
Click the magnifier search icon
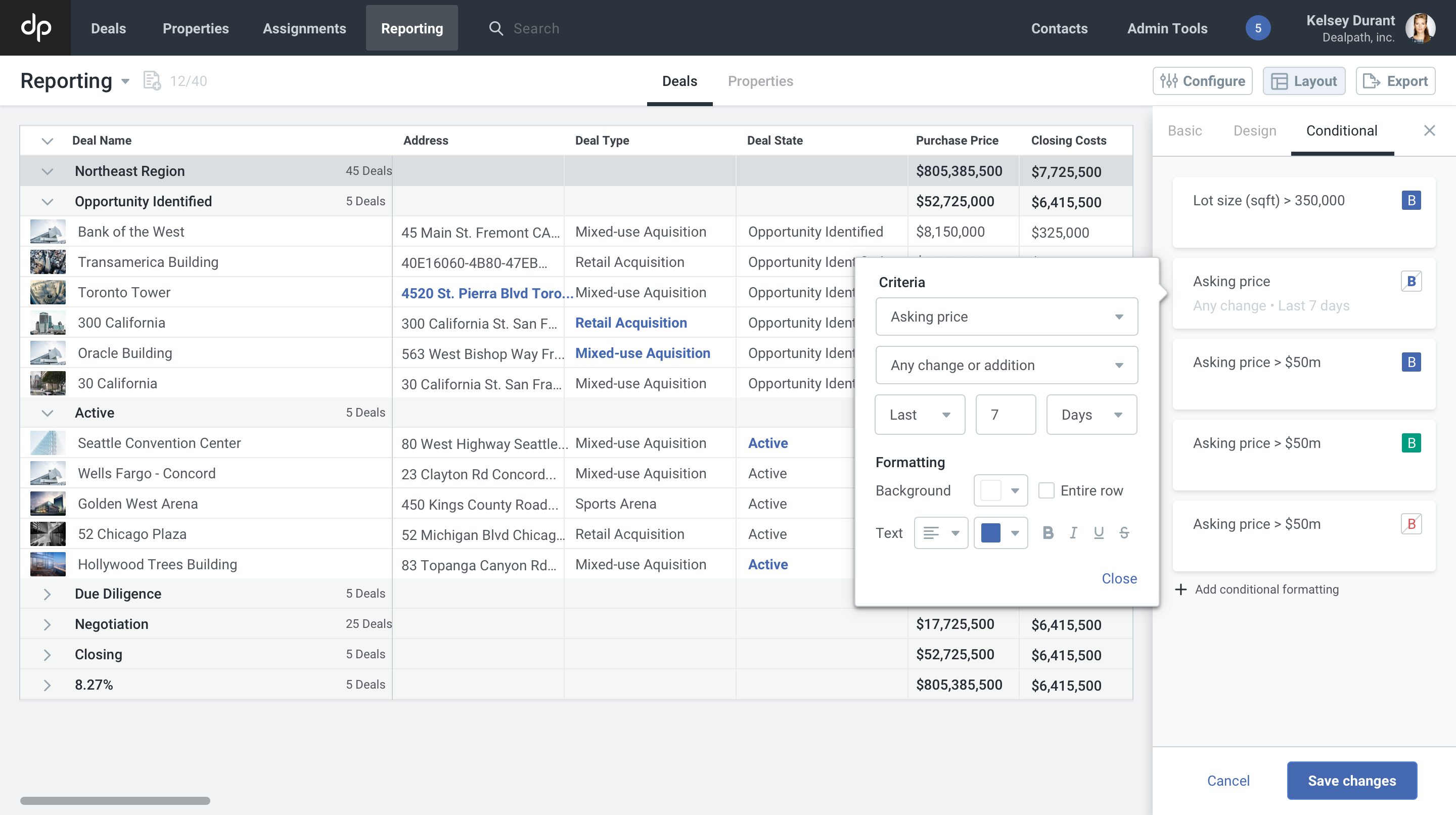click(495, 28)
